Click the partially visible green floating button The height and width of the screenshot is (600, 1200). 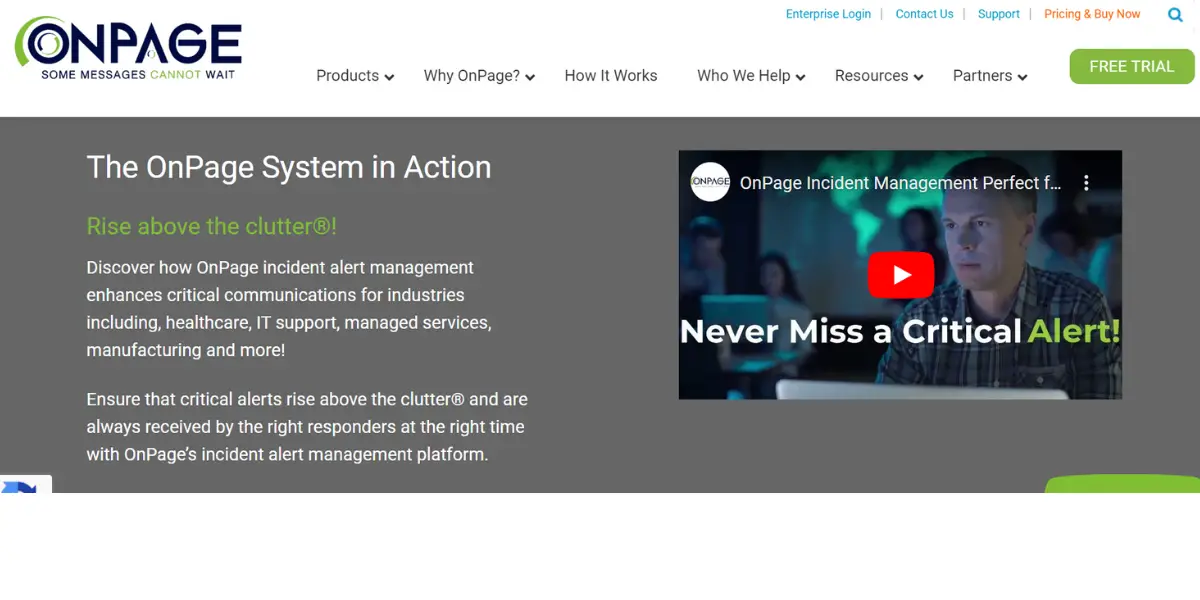point(1122,484)
